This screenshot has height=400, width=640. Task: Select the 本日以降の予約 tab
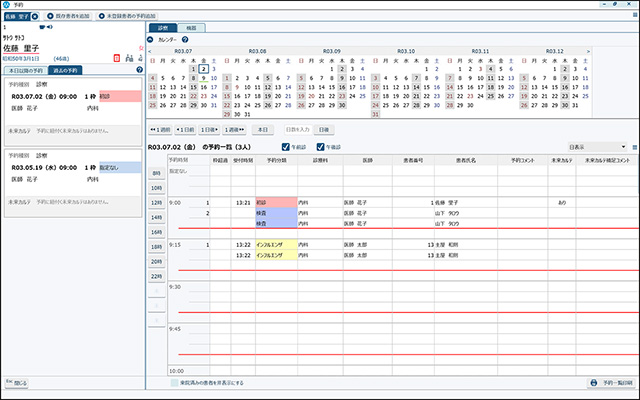click(x=23, y=70)
